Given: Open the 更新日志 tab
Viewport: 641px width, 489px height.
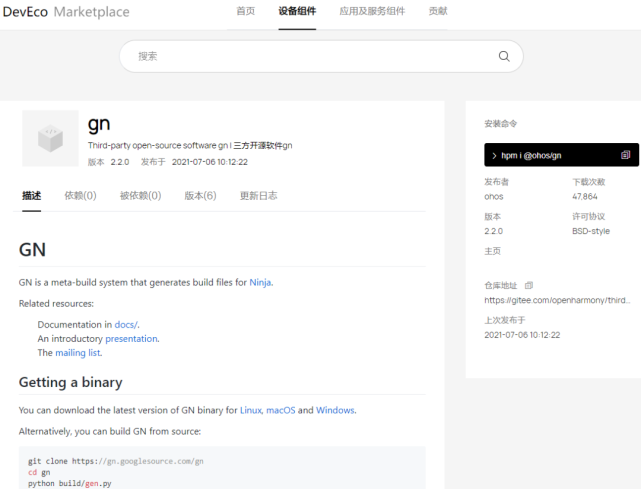Looking at the screenshot, I should pyautogui.click(x=258, y=196).
